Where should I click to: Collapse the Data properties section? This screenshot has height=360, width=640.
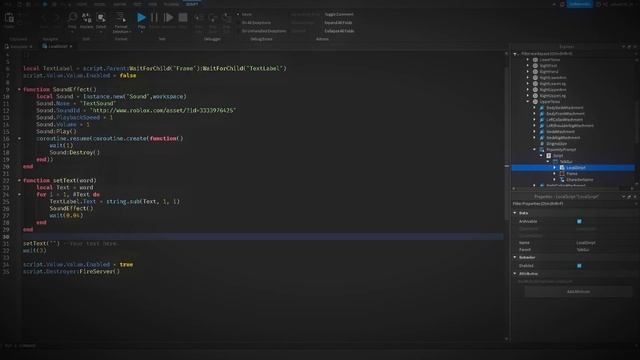point(515,213)
